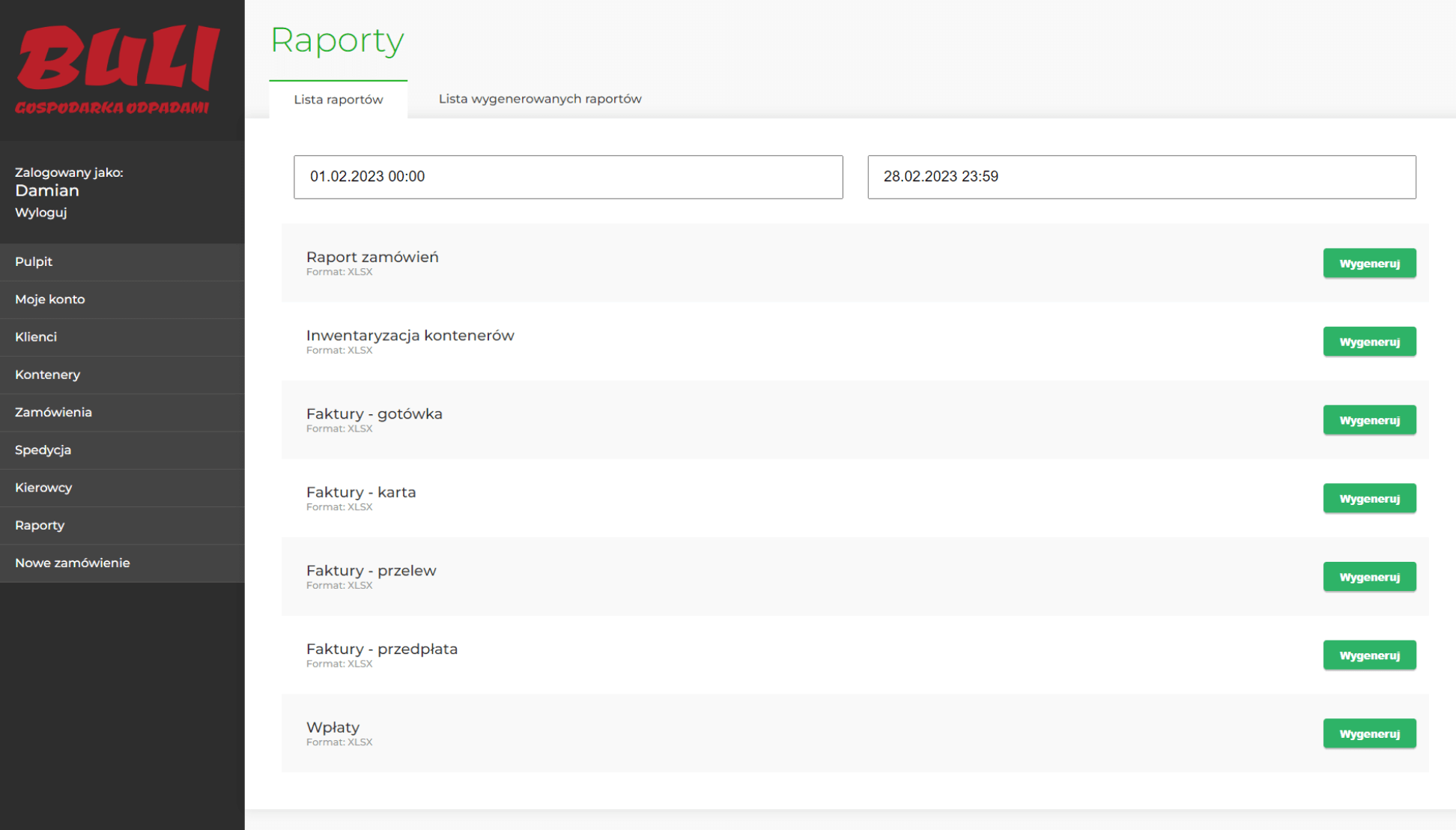Go to Moje konto in the sidebar
This screenshot has height=830, width=1456.
[50, 299]
